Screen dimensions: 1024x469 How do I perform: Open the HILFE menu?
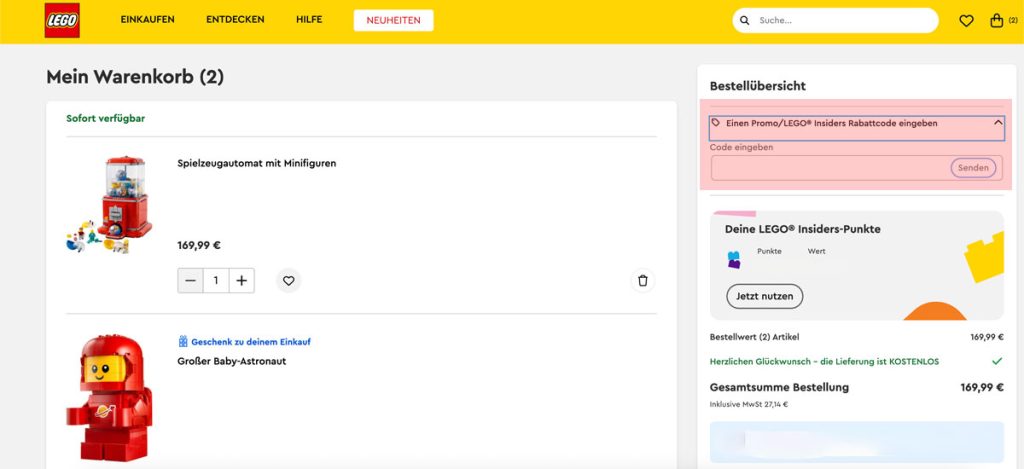point(309,21)
